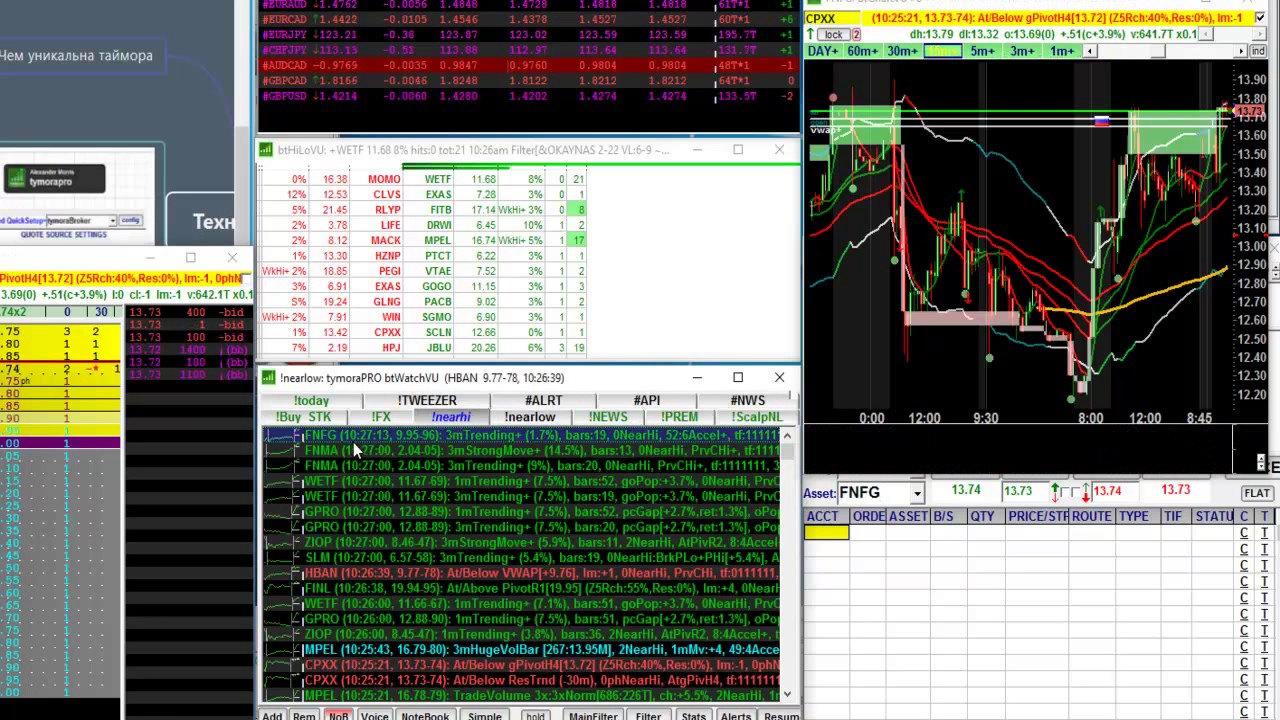
Task: Click the up arrow of the alert list scrollbar
Action: coord(787,436)
